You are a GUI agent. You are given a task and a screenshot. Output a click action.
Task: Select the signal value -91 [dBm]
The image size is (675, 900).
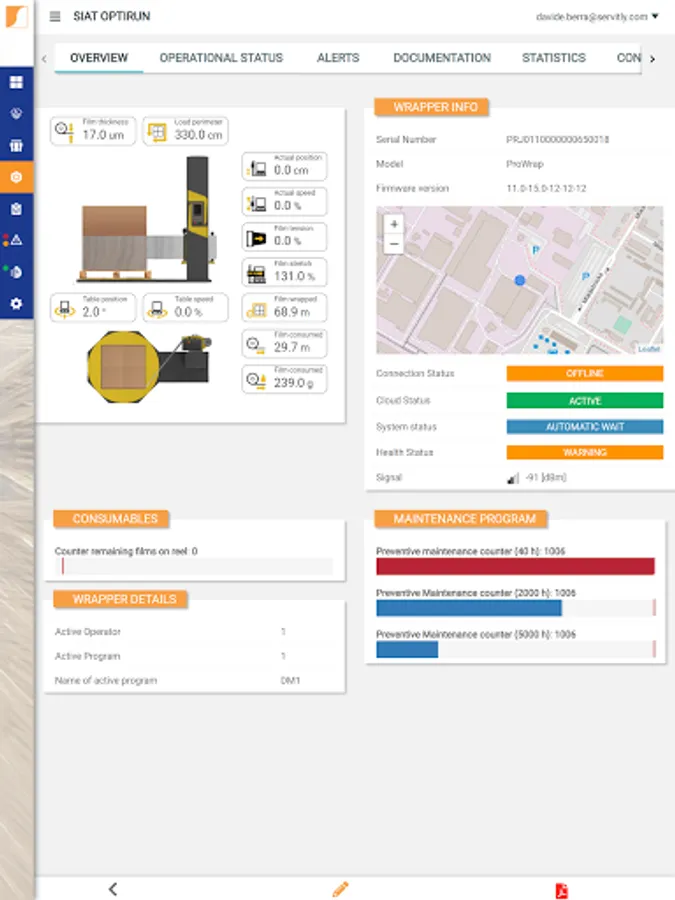click(546, 478)
